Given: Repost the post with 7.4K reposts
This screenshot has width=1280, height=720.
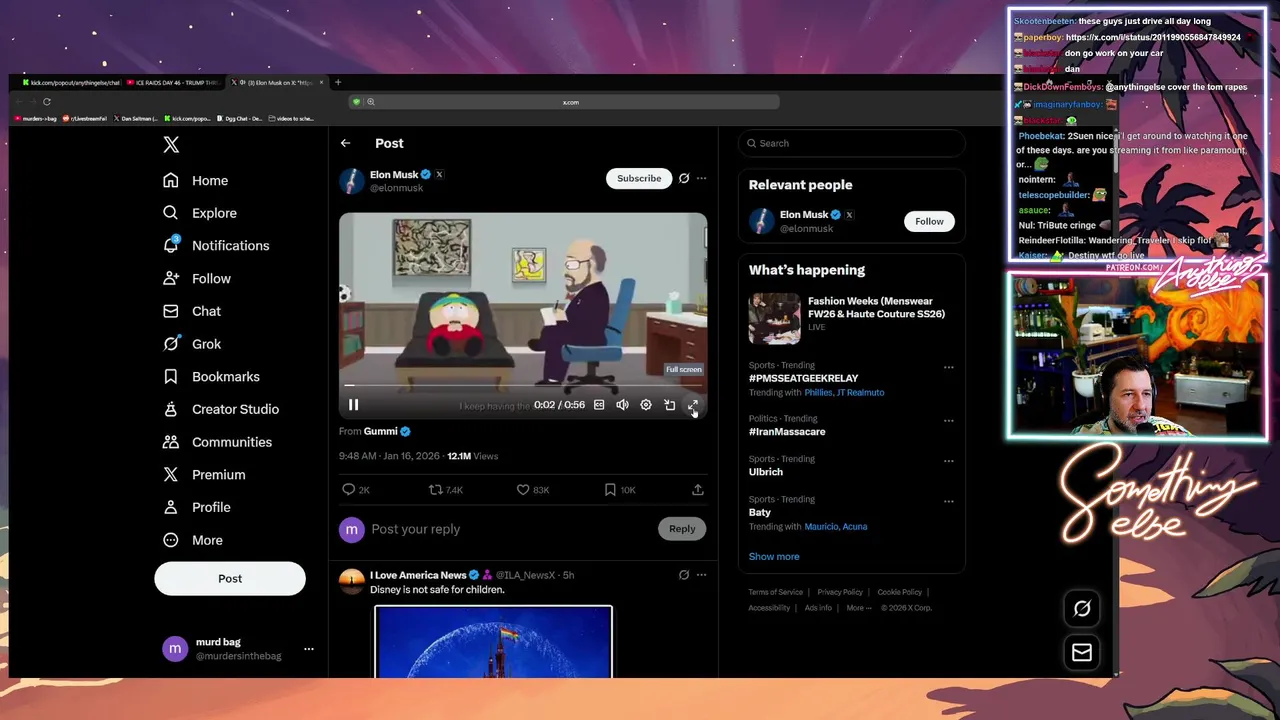Looking at the screenshot, I should (446, 490).
